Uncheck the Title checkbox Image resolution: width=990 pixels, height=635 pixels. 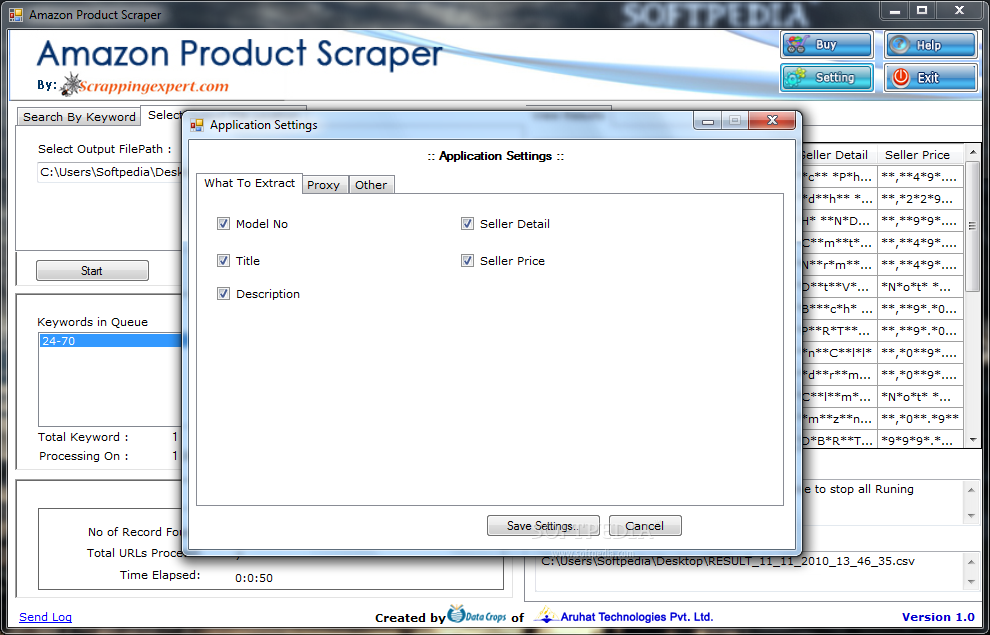223,261
